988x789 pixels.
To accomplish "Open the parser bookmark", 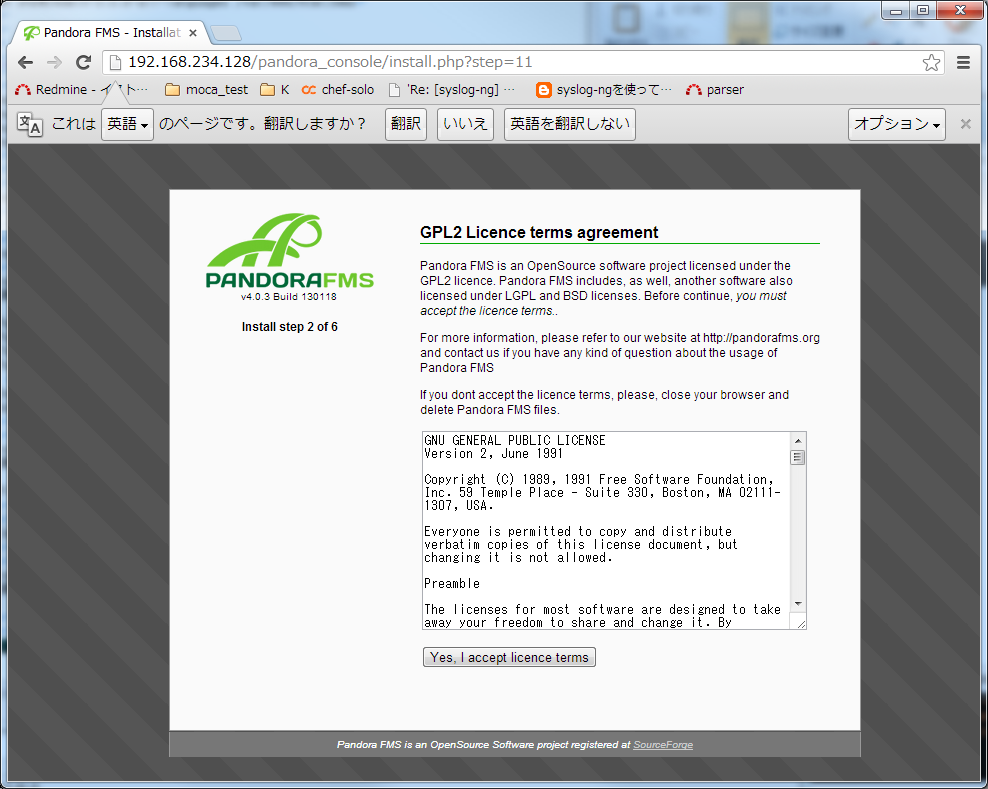I will pos(715,90).
